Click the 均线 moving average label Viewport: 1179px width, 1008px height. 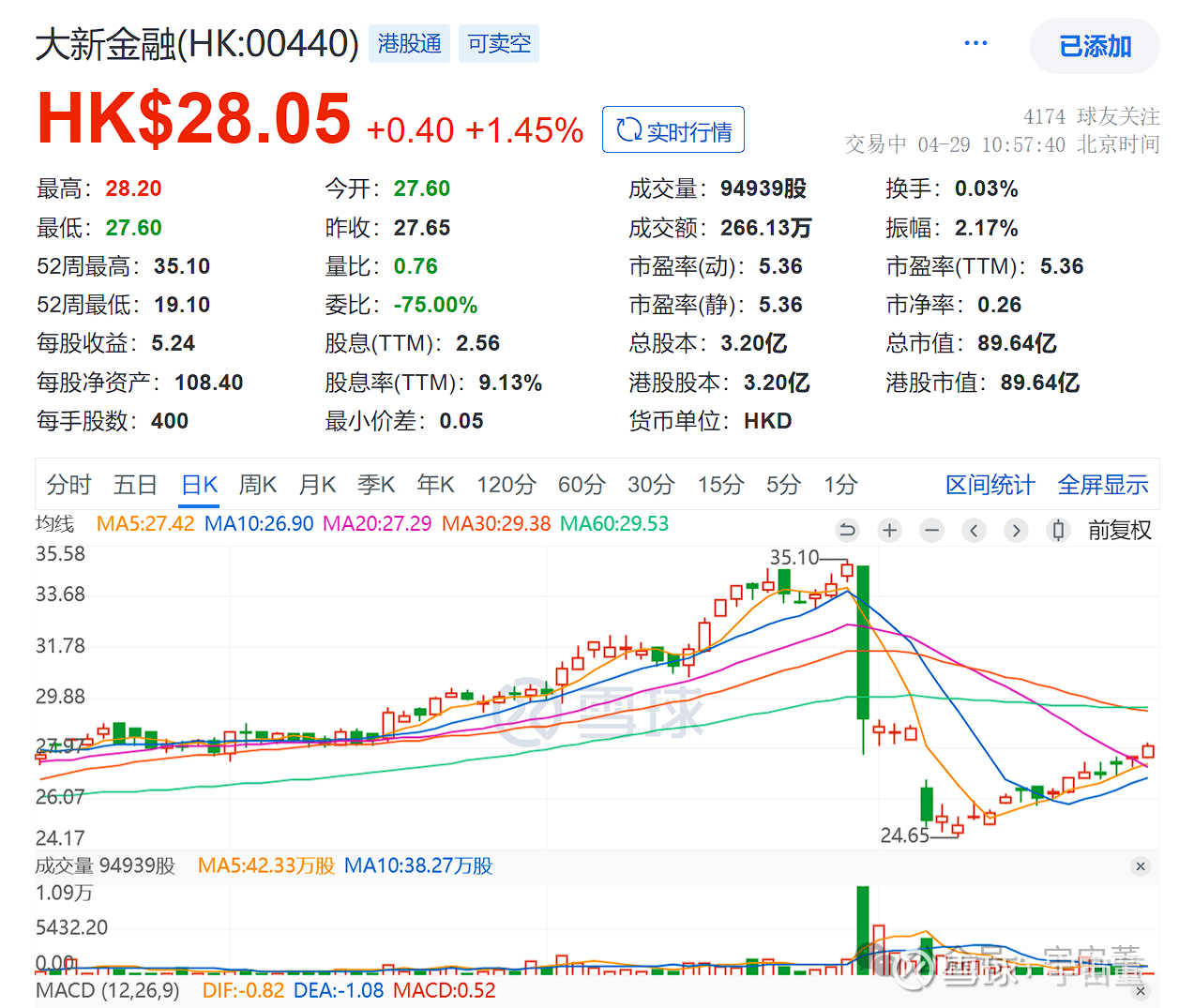tap(54, 523)
